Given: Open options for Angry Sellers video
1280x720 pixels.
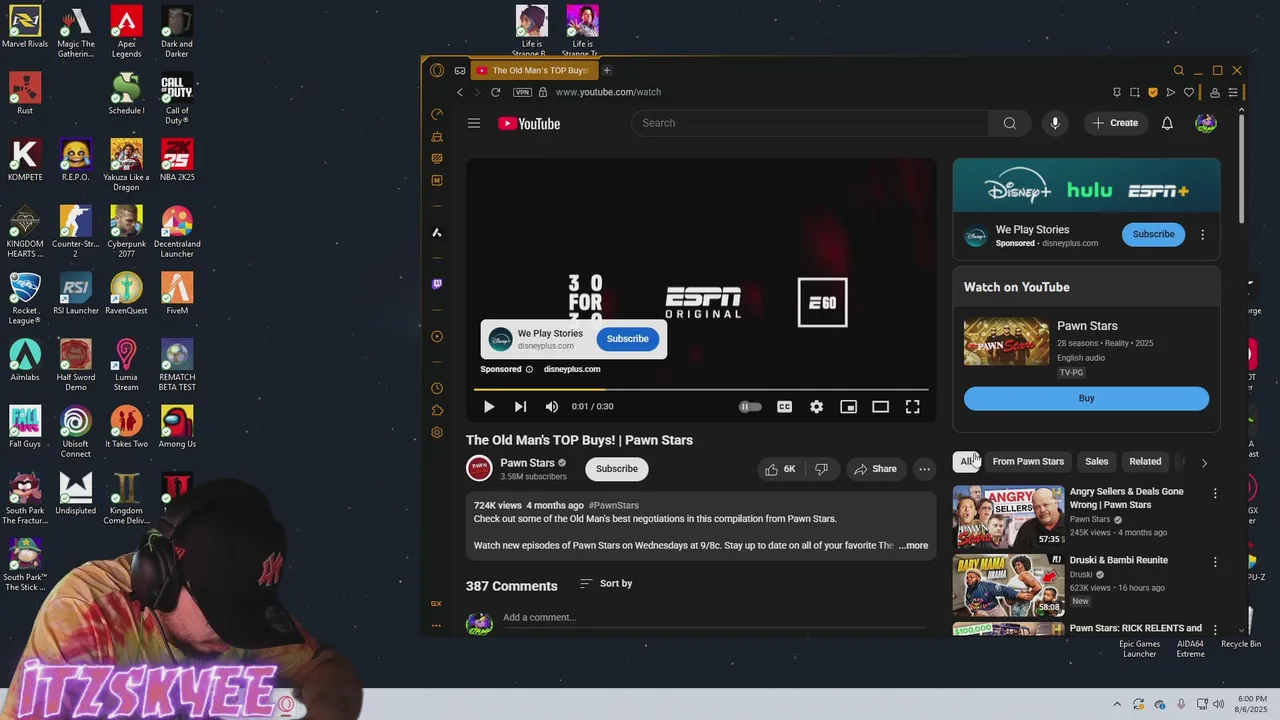Looking at the screenshot, I should (1215, 494).
